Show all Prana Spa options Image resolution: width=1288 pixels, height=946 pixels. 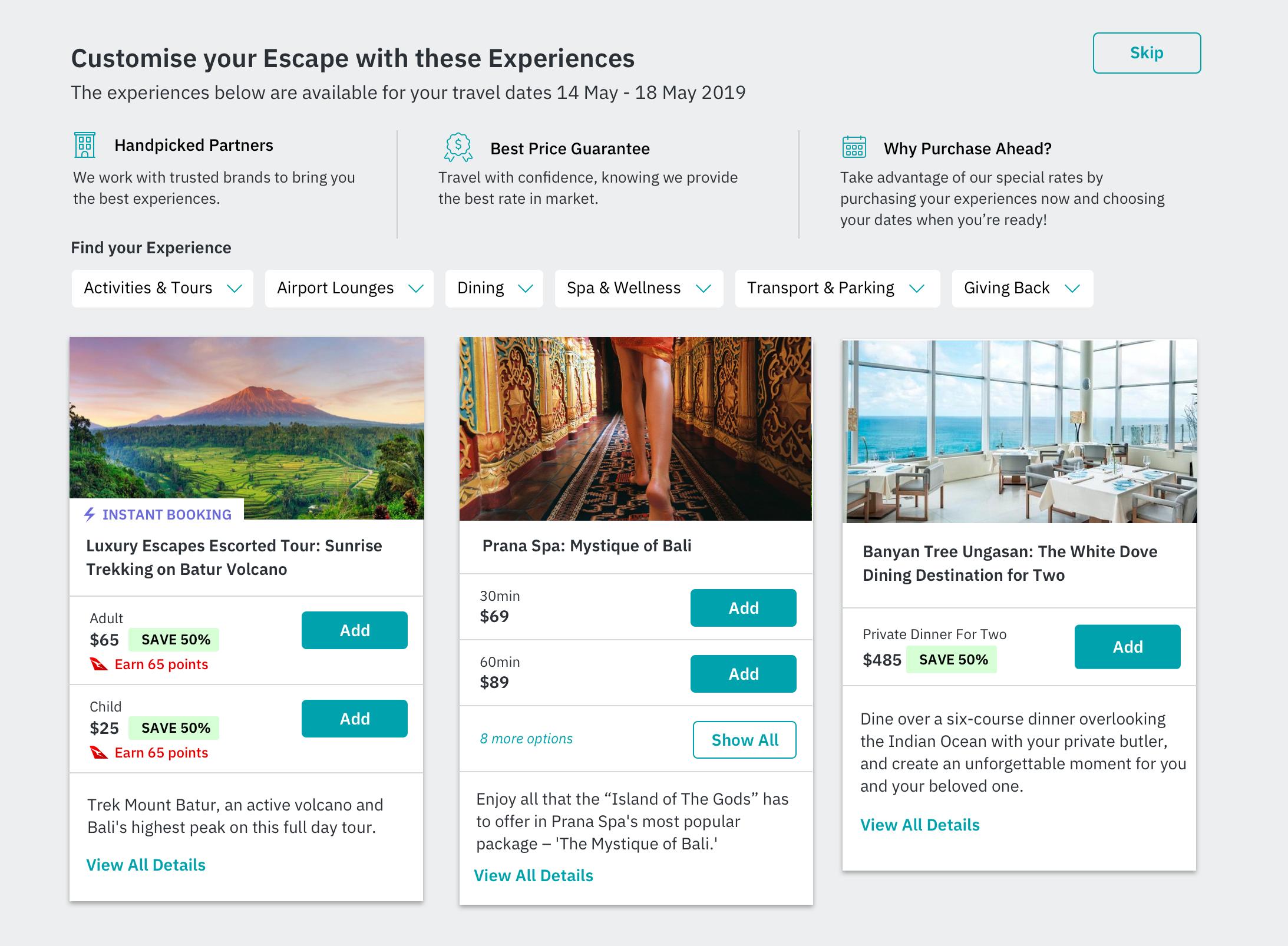(745, 740)
